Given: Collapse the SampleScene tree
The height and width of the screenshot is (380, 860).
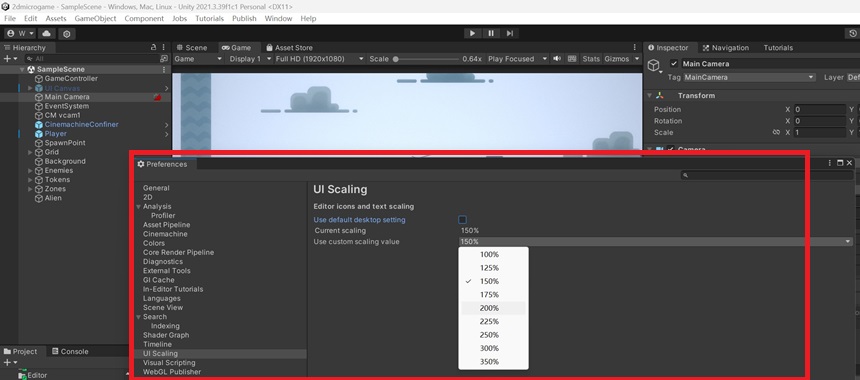Looking at the screenshot, I should tap(22, 70).
